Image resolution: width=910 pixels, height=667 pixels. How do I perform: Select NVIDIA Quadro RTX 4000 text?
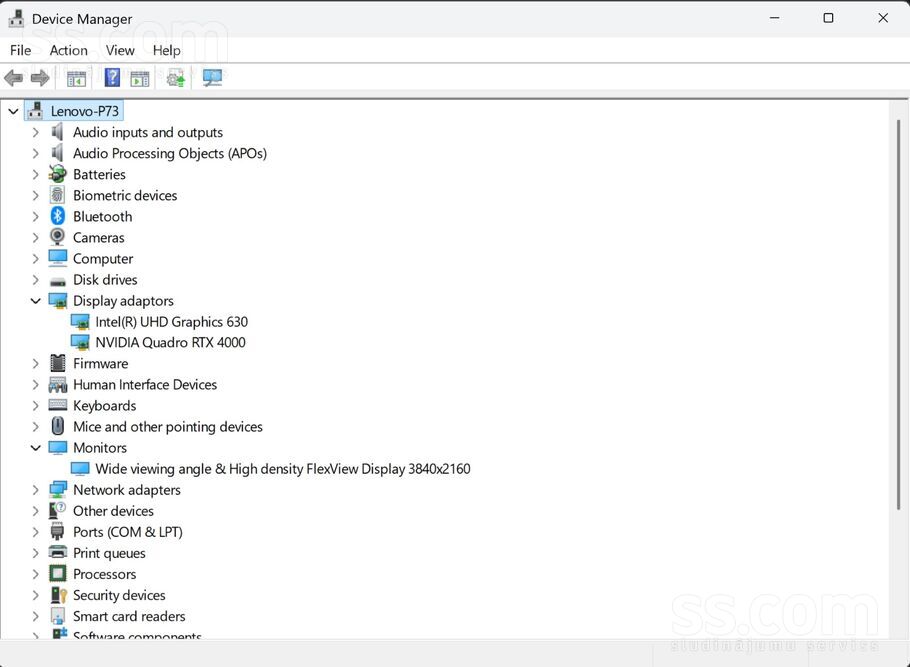point(170,342)
